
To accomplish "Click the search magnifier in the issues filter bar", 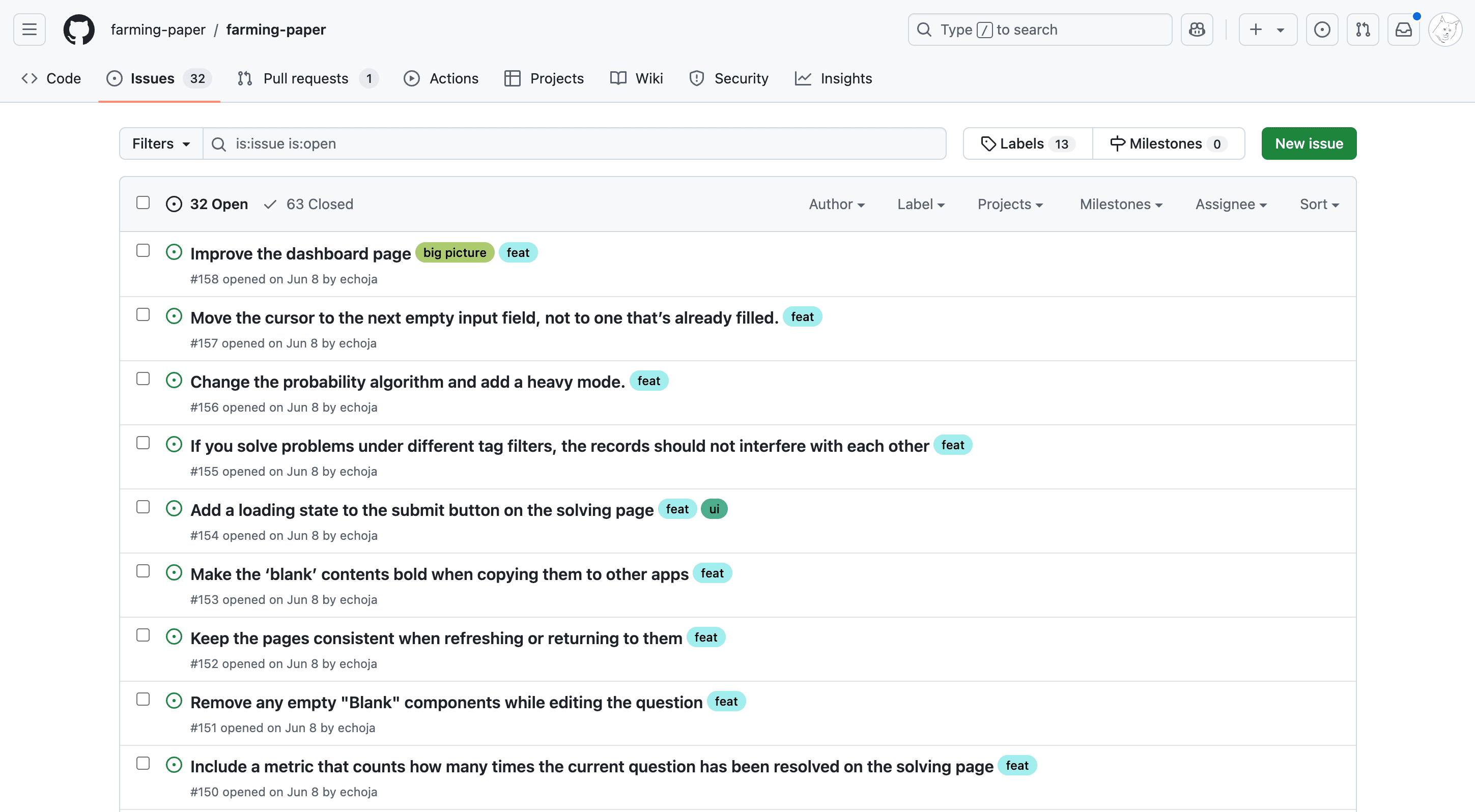I will tap(219, 143).
